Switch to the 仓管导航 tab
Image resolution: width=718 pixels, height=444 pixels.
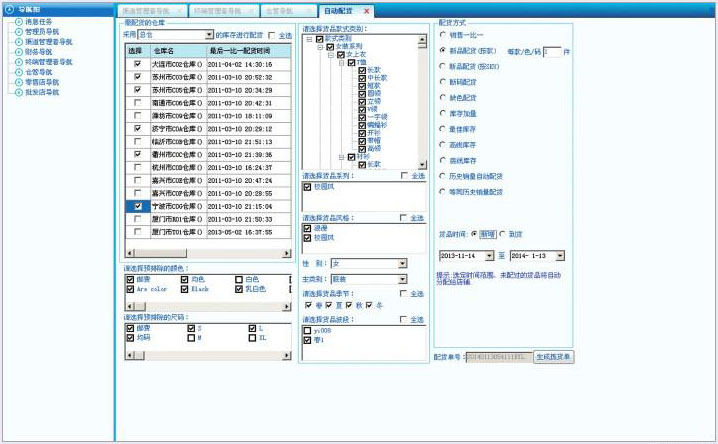tap(288, 11)
